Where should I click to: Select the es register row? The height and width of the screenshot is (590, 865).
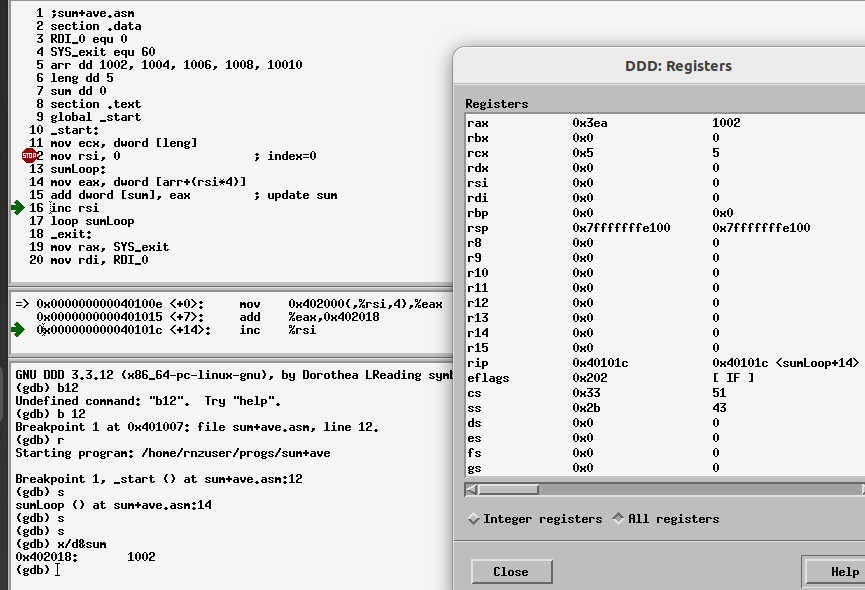pyautogui.click(x=665, y=438)
